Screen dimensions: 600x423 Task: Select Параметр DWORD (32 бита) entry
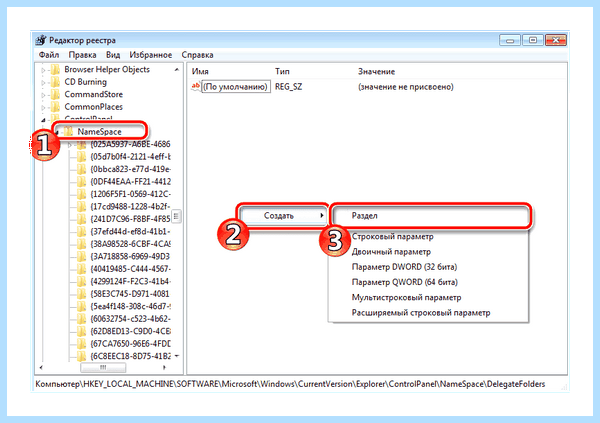point(404,267)
